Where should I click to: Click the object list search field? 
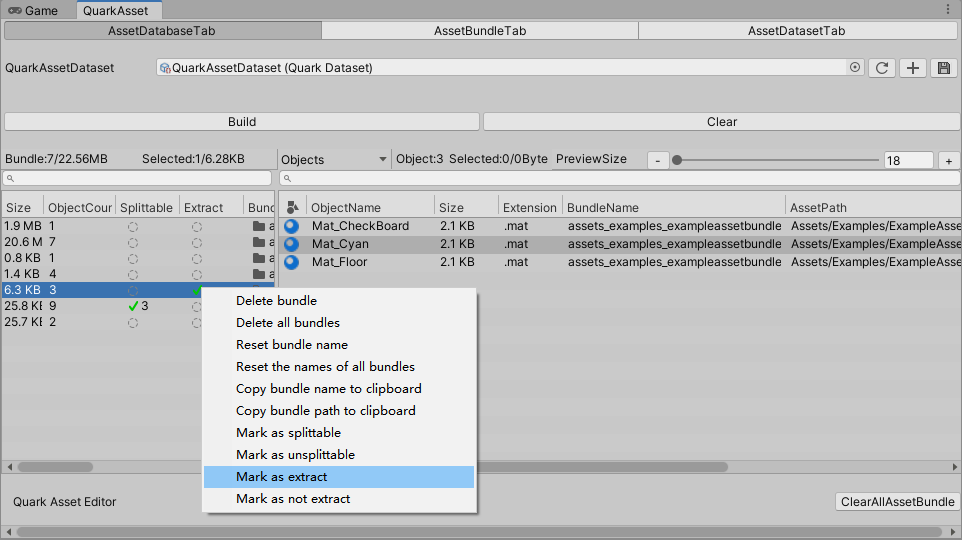click(x=620, y=179)
